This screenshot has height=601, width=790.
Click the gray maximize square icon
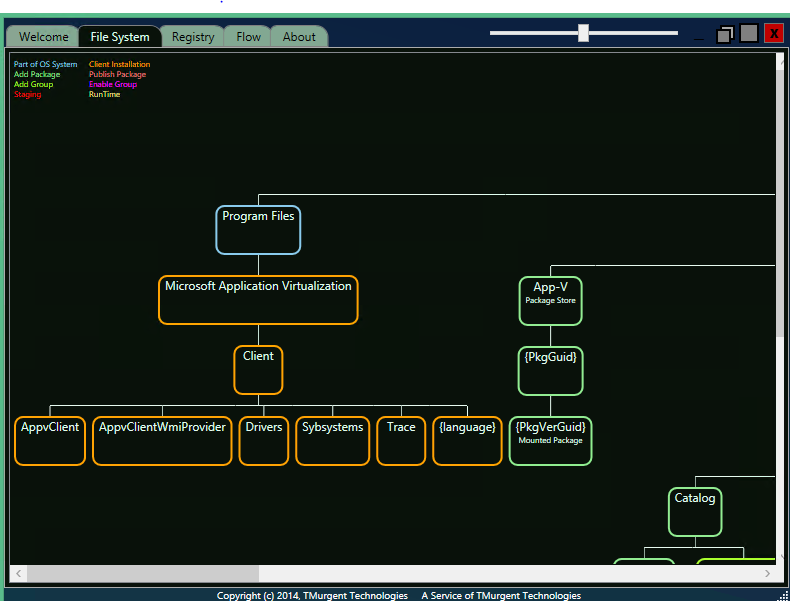pyautogui.click(x=749, y=33)
